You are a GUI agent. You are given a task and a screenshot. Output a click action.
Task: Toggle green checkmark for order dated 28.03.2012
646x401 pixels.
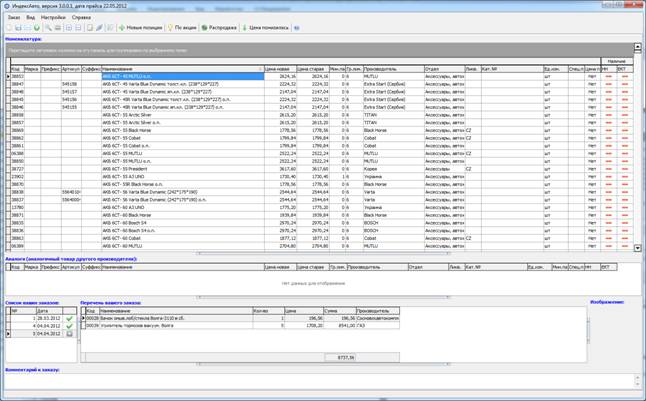(69, 319)
